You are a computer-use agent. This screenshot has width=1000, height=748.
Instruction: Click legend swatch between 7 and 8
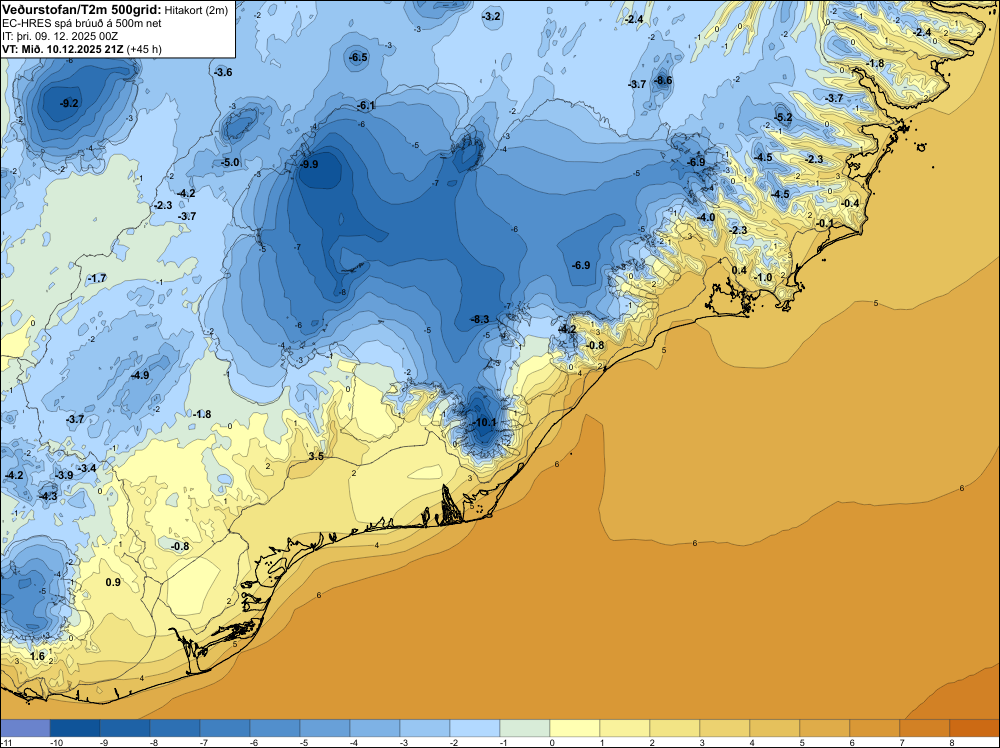pos(925,728)
